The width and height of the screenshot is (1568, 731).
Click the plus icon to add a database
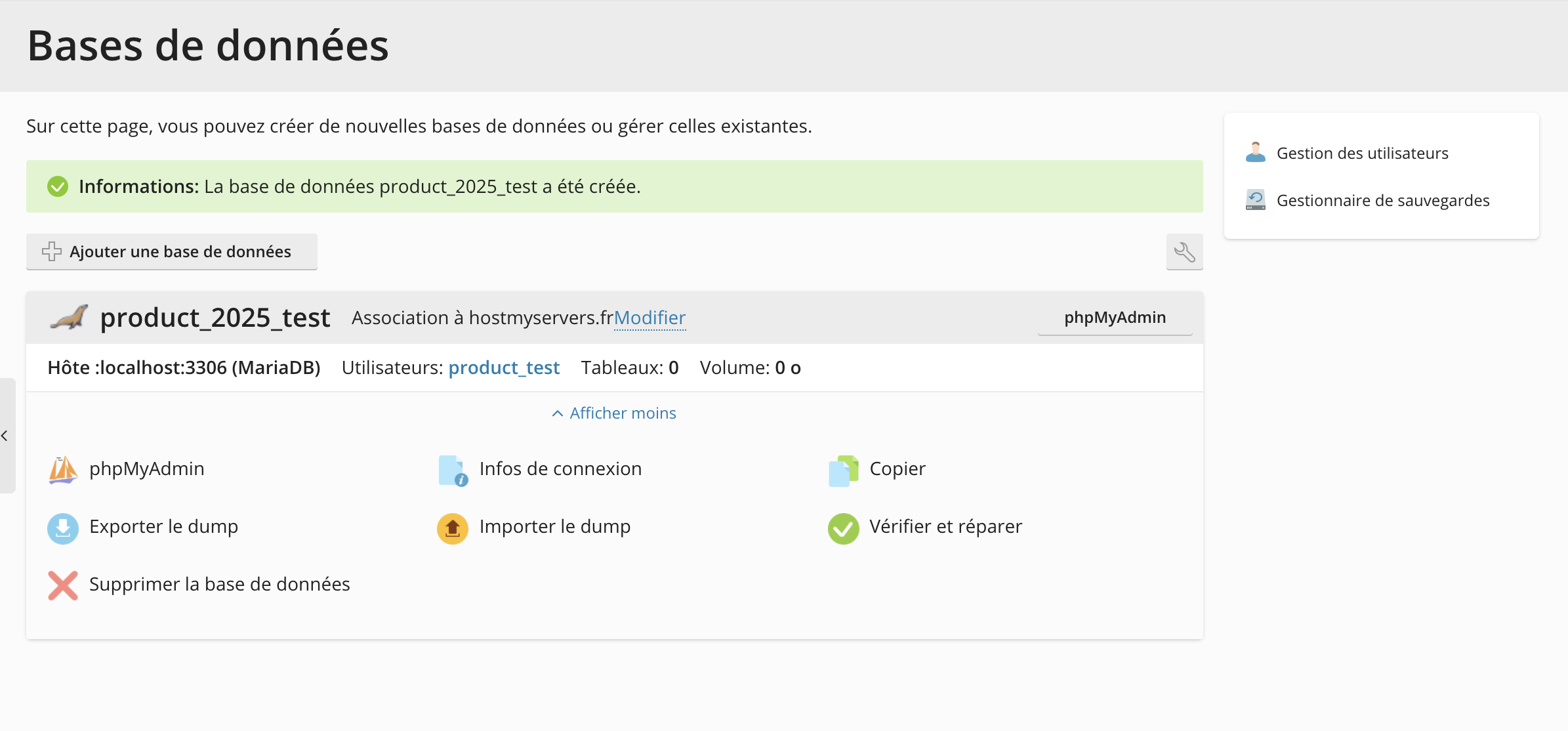tap(51, 251)
